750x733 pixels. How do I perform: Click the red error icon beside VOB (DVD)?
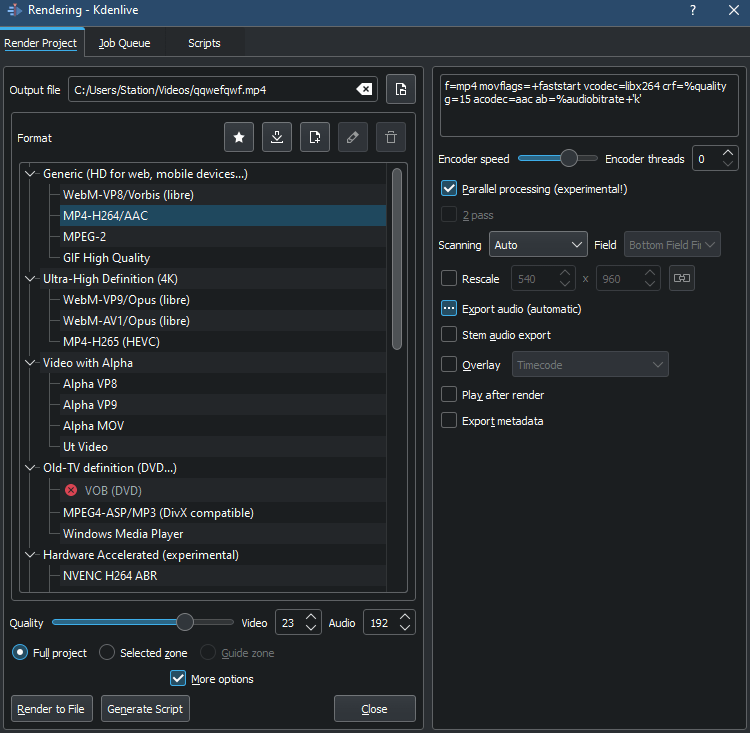[x=71, y=490]
